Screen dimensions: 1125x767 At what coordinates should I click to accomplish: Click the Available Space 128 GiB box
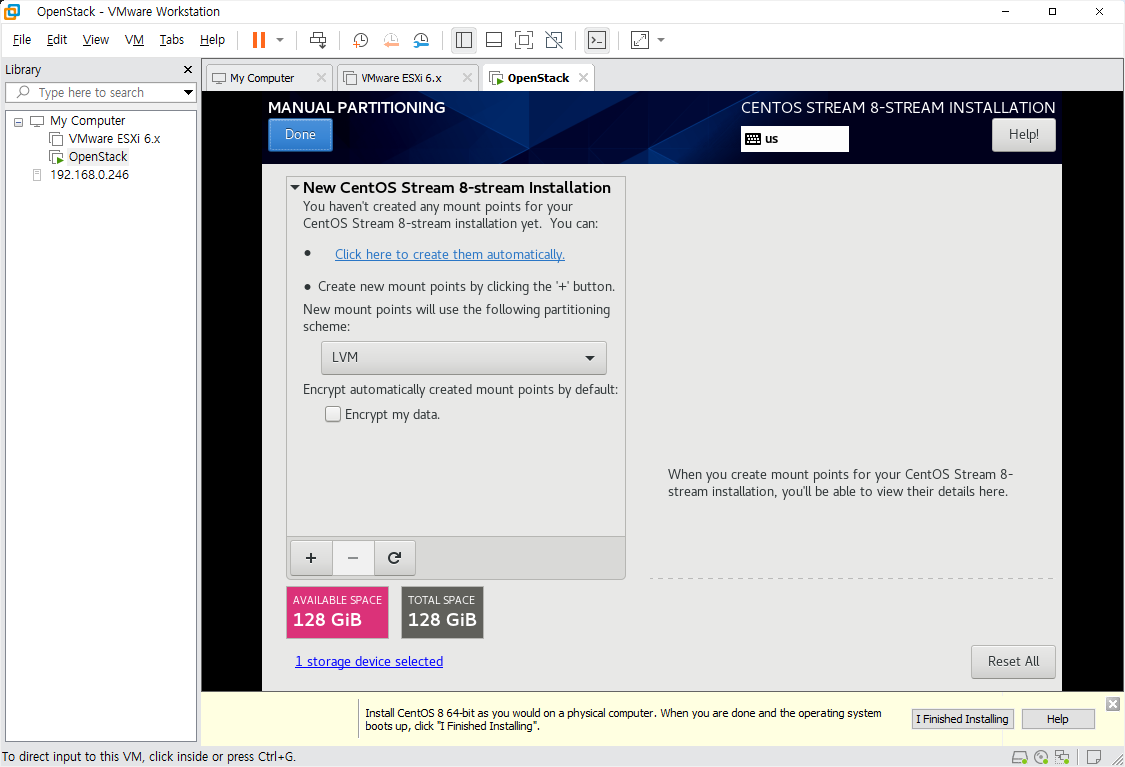(x=337, y=612)
